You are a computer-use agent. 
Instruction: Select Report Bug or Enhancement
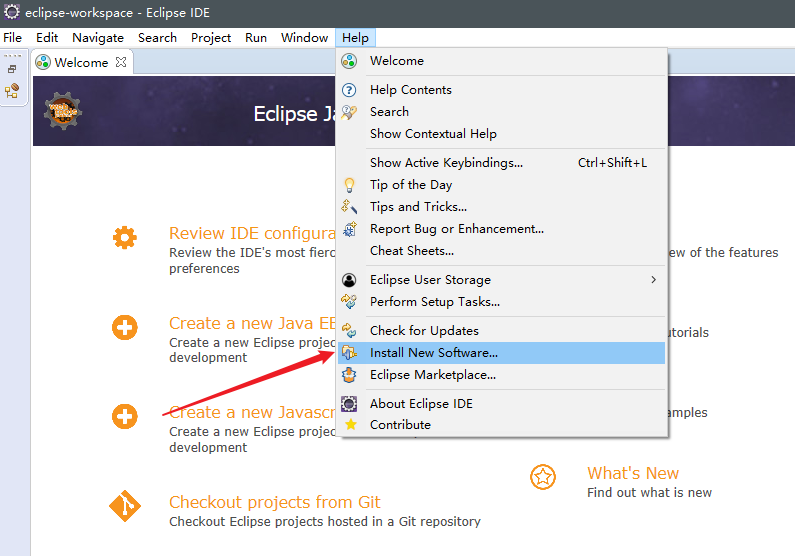501,229
